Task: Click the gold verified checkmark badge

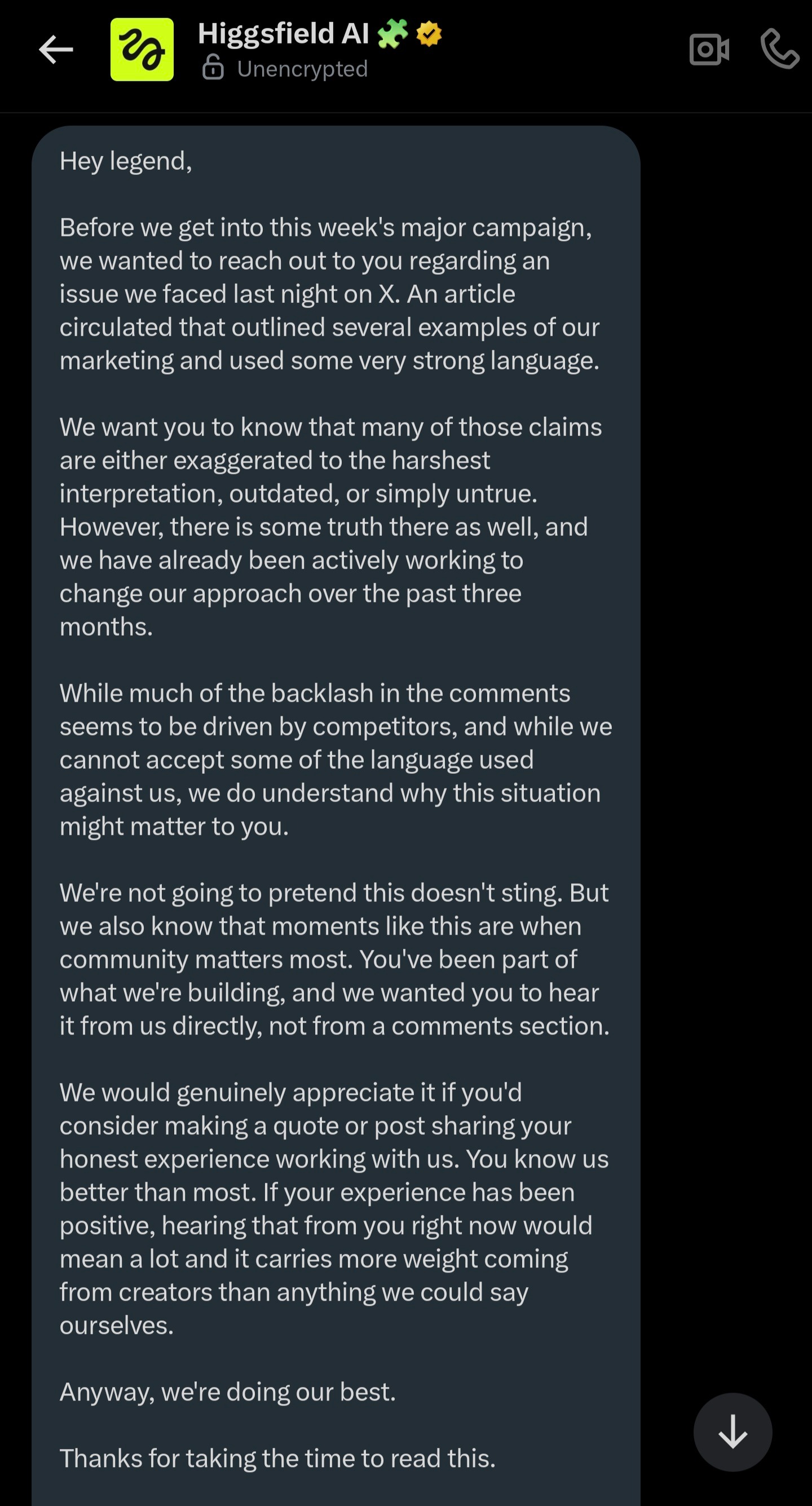Action: [429, 34]
